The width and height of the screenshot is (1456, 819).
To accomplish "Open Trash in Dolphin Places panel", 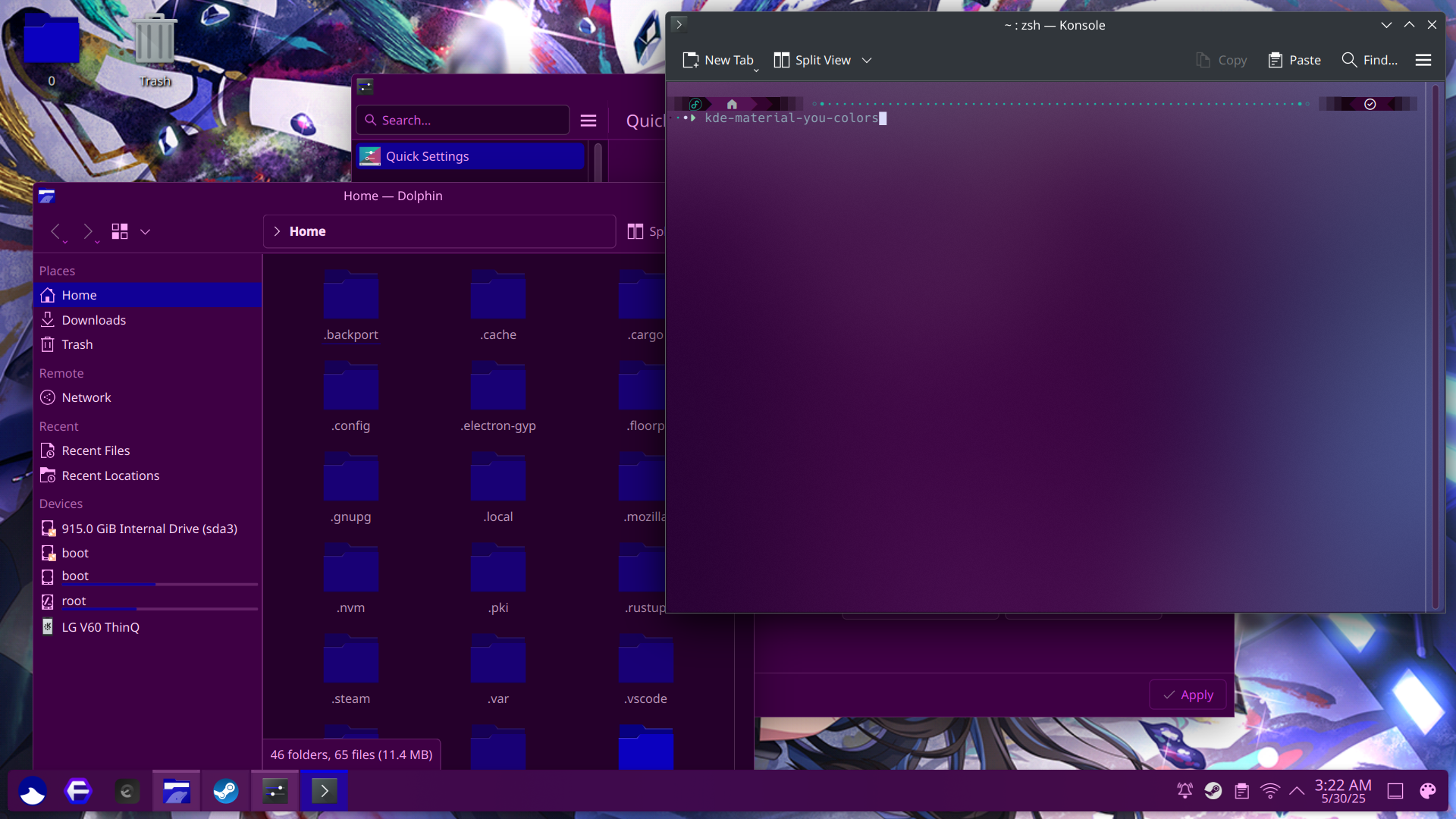I will click(x=148, y=344).
